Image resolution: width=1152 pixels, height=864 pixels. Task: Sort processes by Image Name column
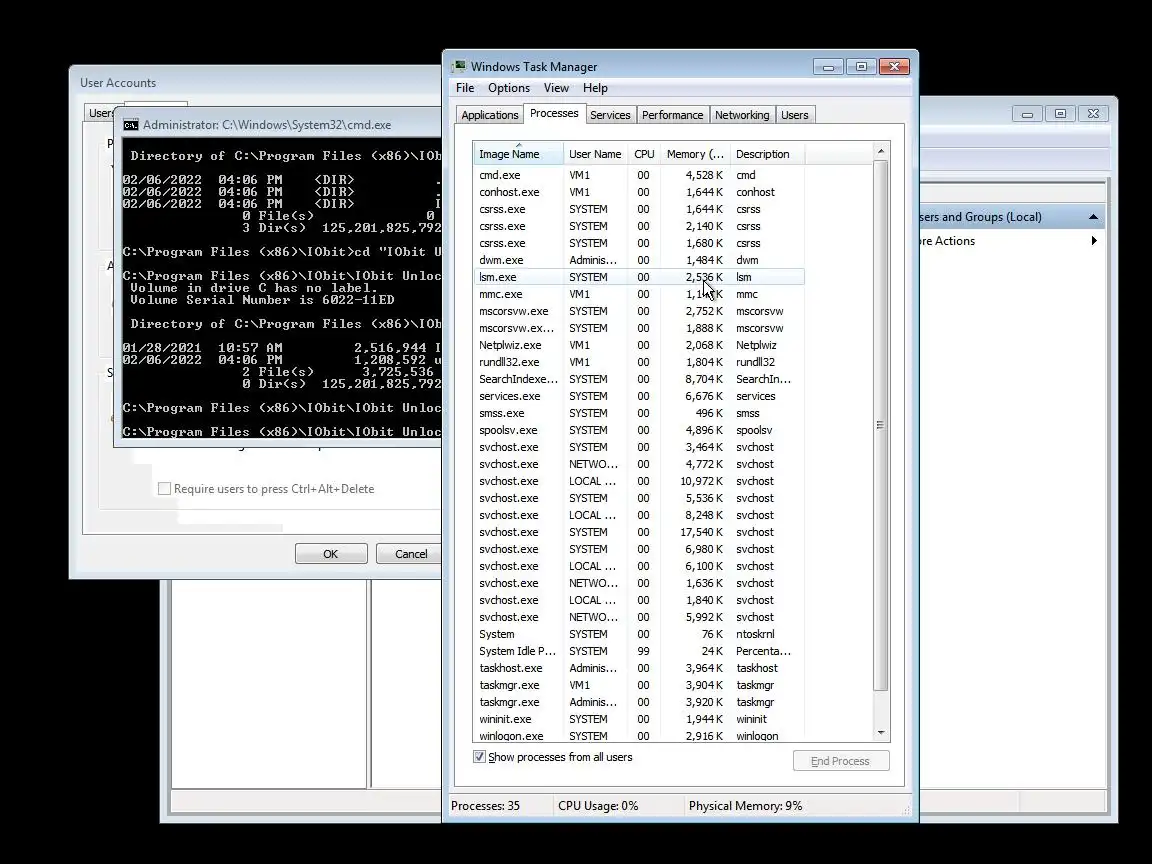click(519, 154)
